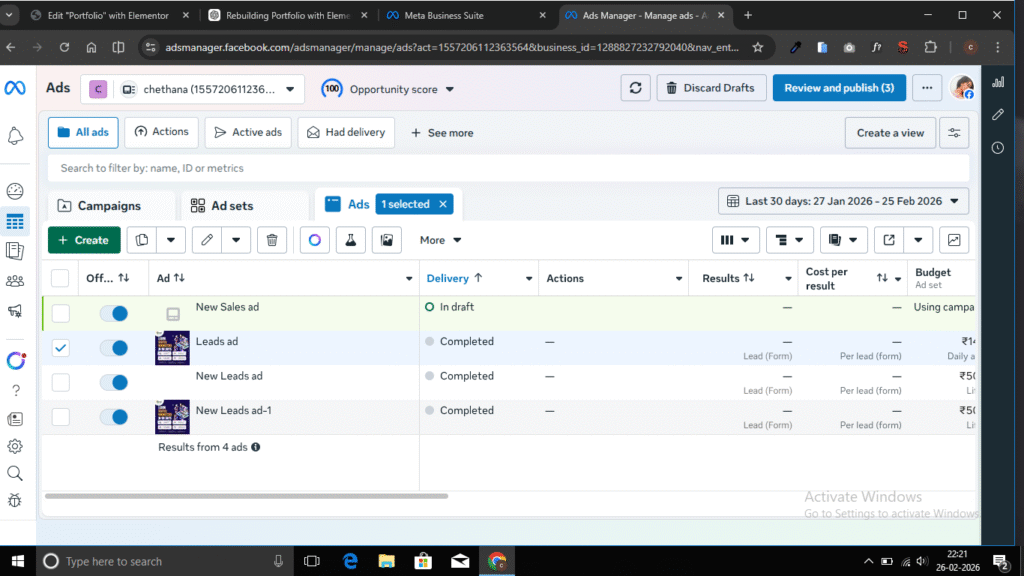Open the More dropdown in toolbar
Image resolution: width=1024 pixels, height=576 pixels.
(440, 240)
